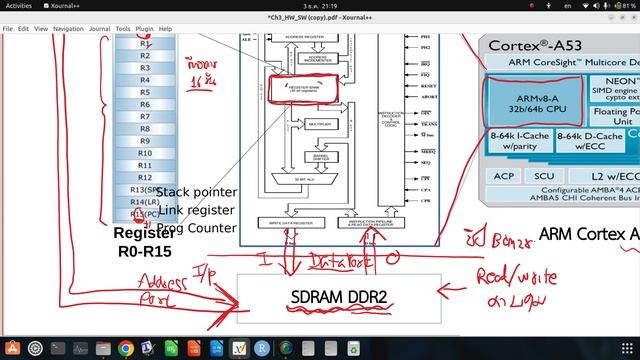
Task: Click the Activities button
Action: [18, 6]
